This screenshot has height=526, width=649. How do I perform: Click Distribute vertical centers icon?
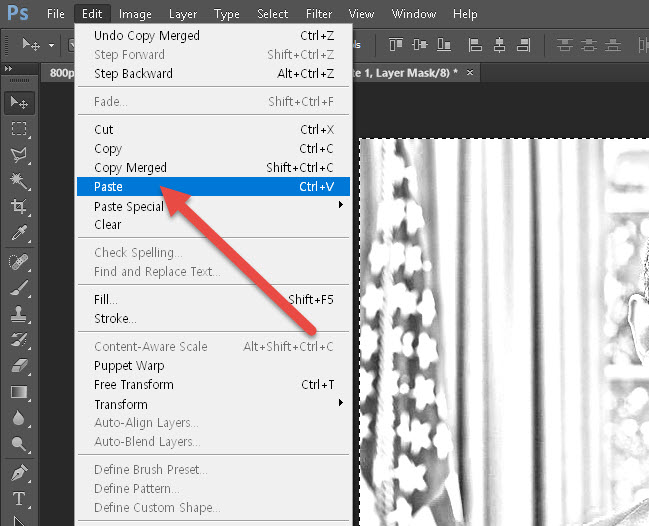(x=589, y=45)
